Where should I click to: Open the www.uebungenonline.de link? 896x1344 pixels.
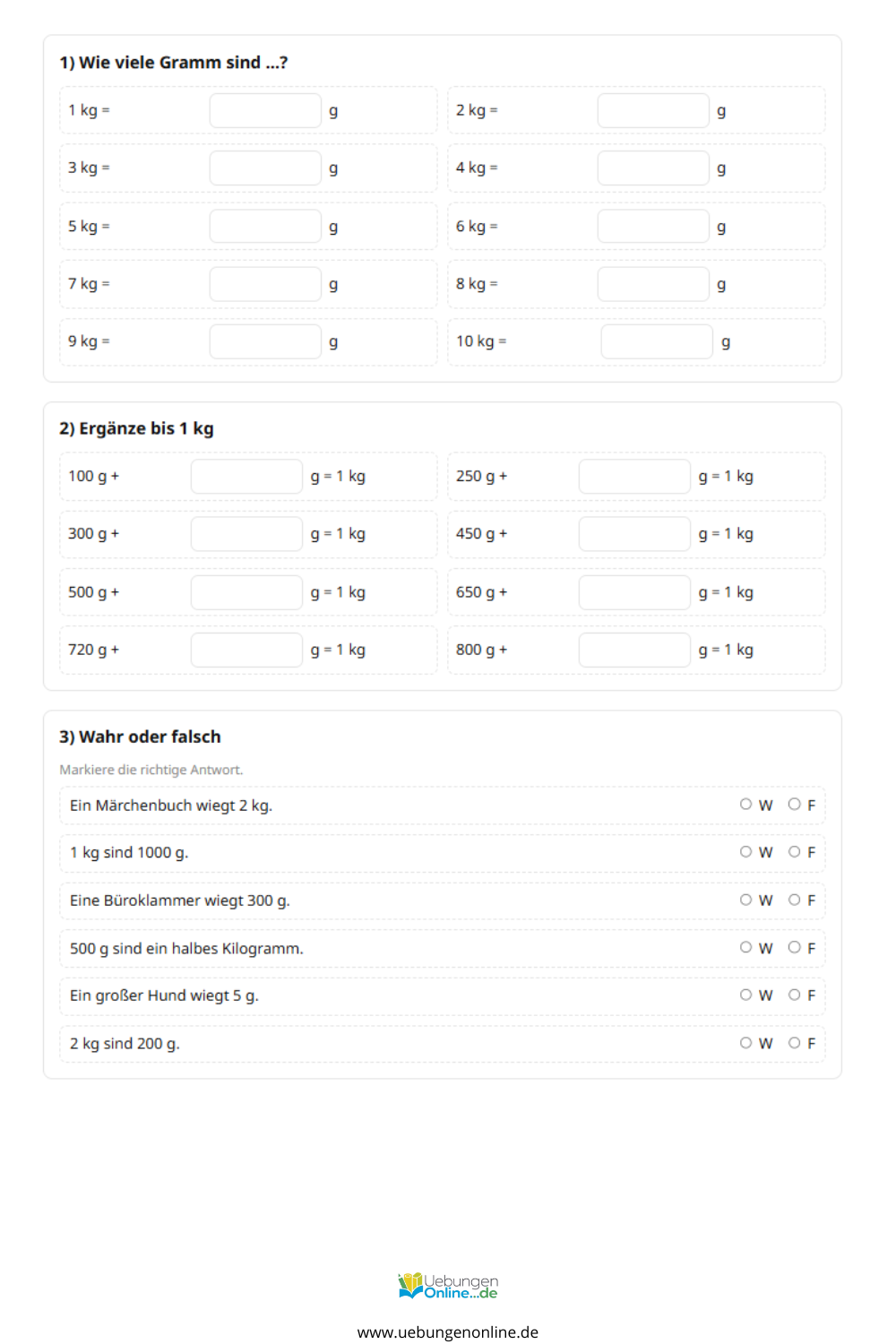coord(448,1332)
